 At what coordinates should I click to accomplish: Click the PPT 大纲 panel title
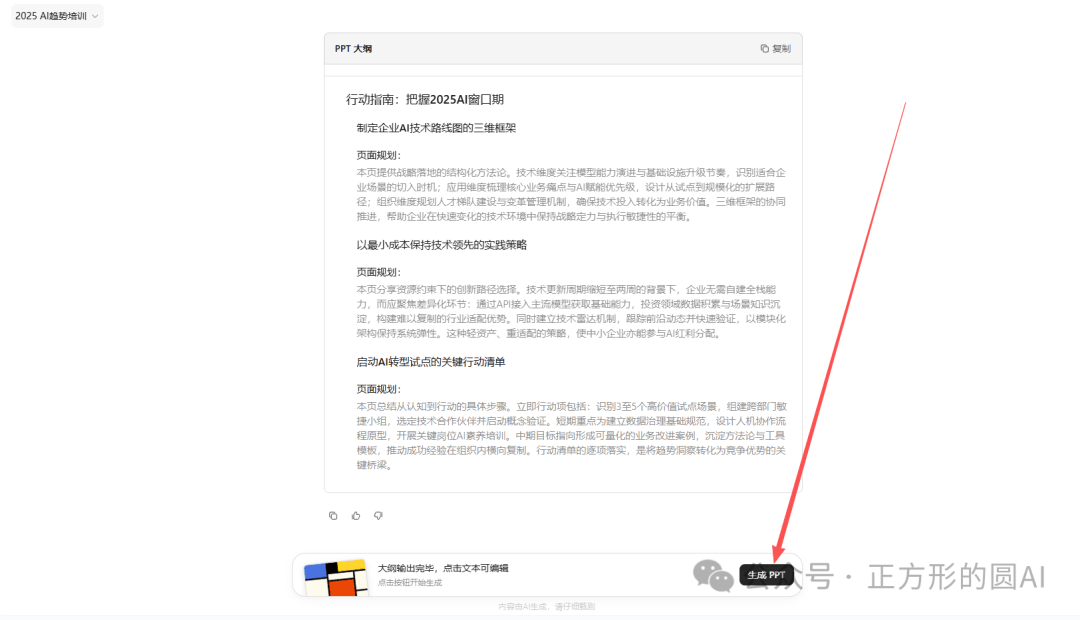[x=353, y=49]
